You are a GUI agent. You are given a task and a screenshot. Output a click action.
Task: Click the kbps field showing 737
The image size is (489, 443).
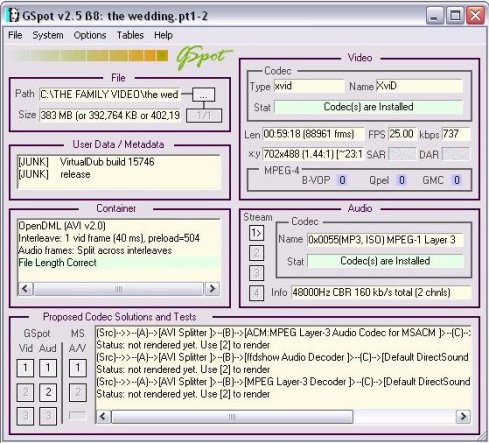click(x=456, y=134)
